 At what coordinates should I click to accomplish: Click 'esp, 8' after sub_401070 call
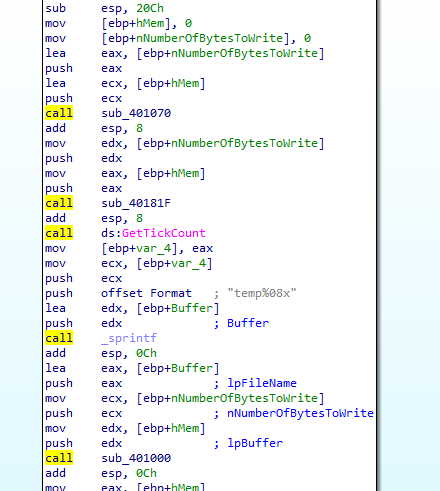click(122, 128)
